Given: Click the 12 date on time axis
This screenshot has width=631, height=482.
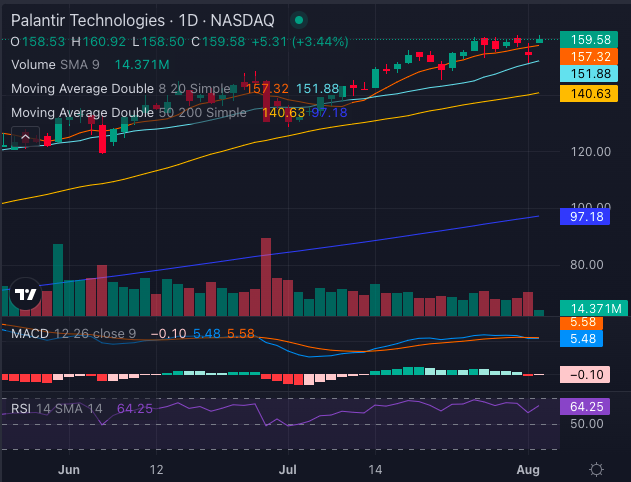Looking at the screenshot, I should 157,470.
